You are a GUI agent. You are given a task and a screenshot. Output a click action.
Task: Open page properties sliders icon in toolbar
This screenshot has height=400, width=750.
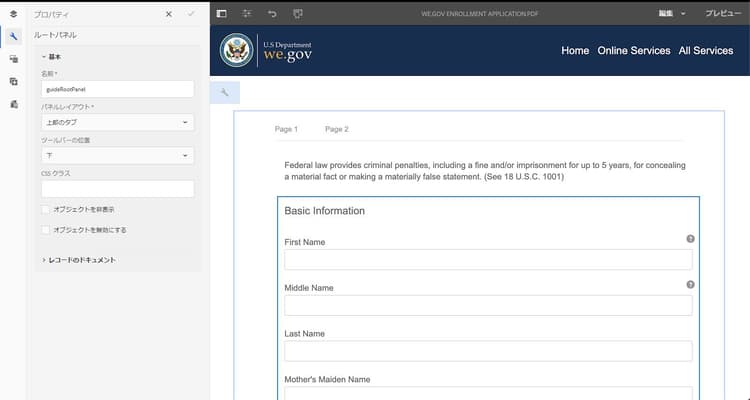247,13
